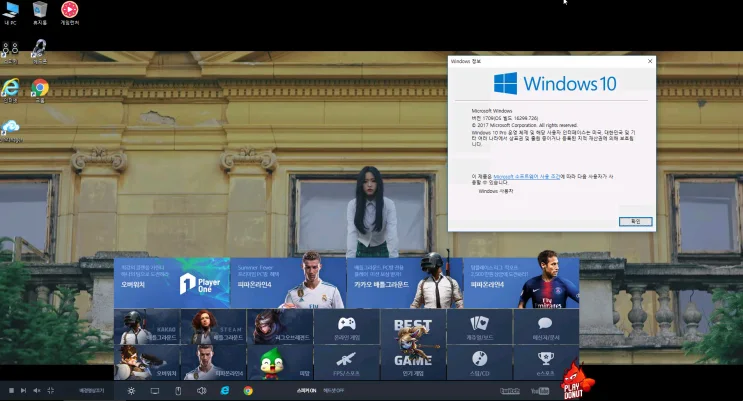Image resolution: width=743 pixels, height=401 pixels.
Task: Open the Summer Fever 피파온라인4 banner
Action: click(289, 283)
